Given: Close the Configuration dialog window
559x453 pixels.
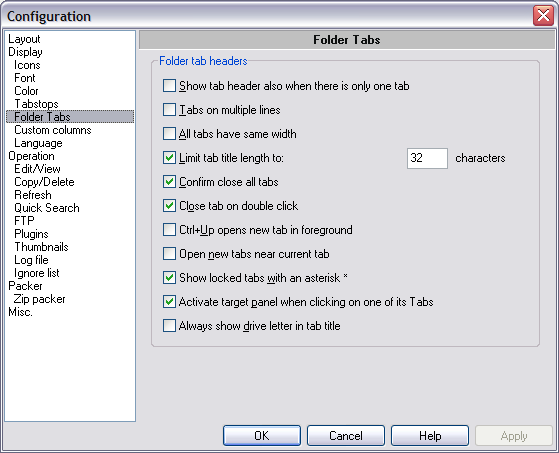Looking at the screenshot, I should (543, 16).
